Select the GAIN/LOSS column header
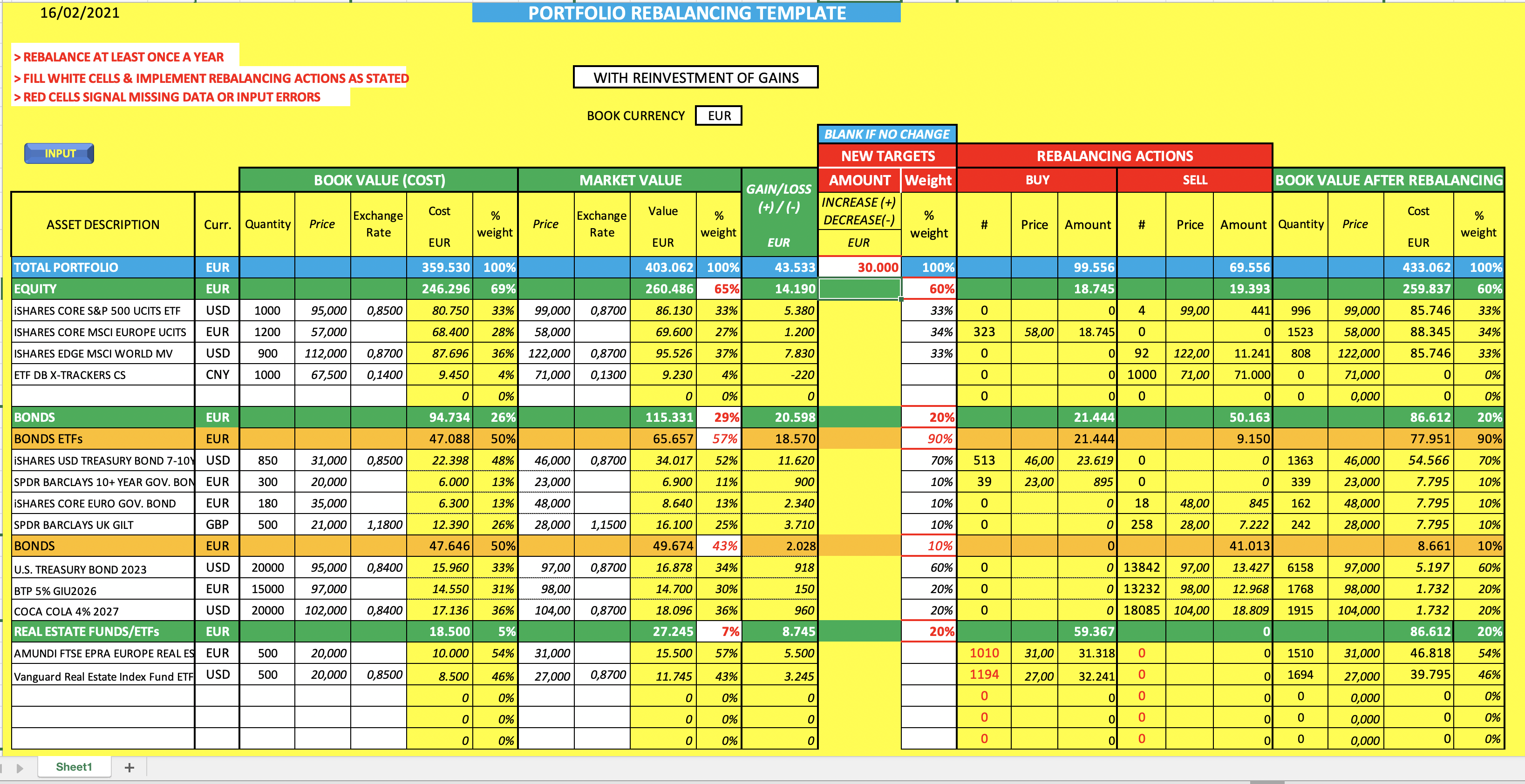 pos(780,213)
